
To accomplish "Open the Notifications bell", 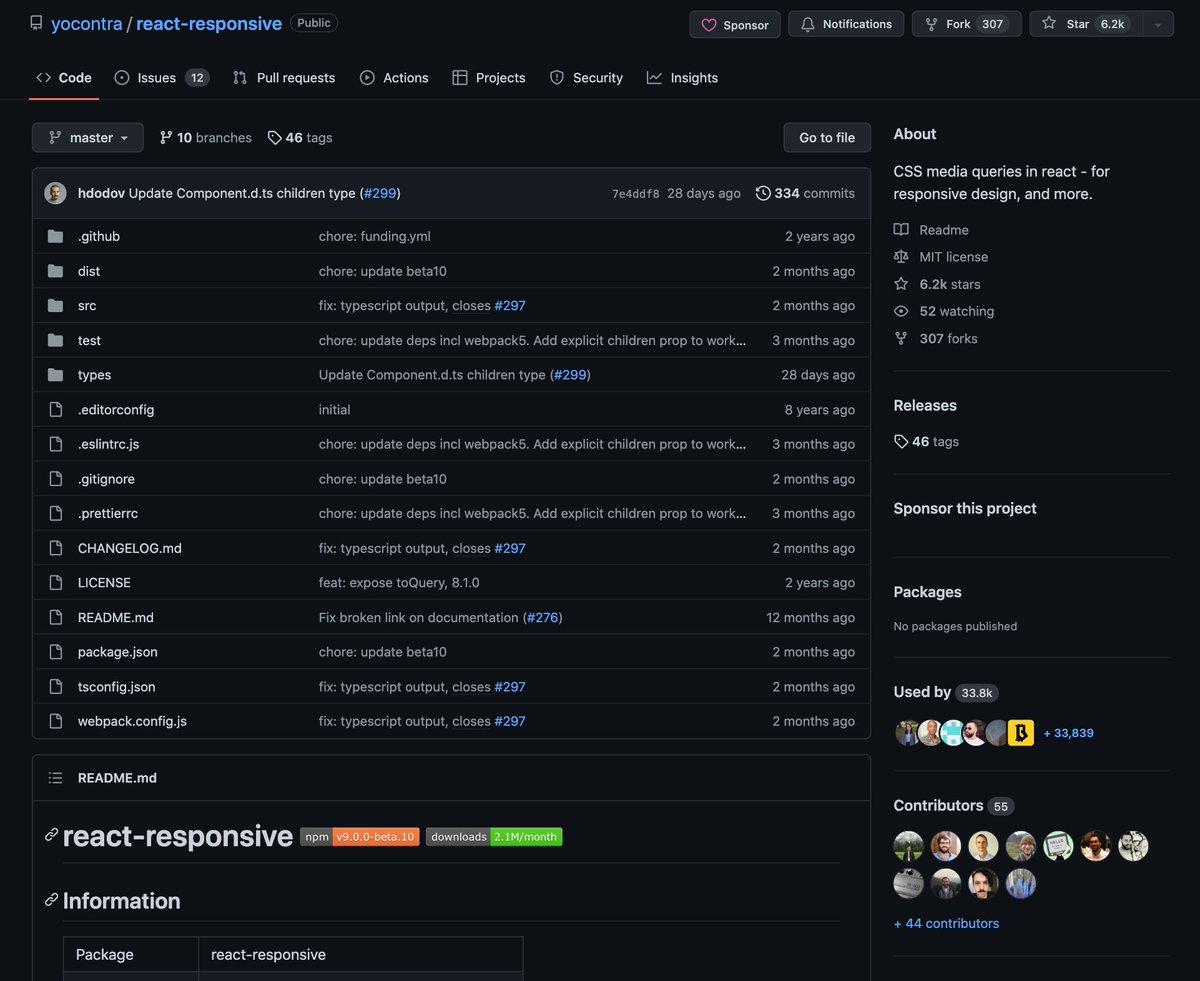I will click(x=845, y=24).
